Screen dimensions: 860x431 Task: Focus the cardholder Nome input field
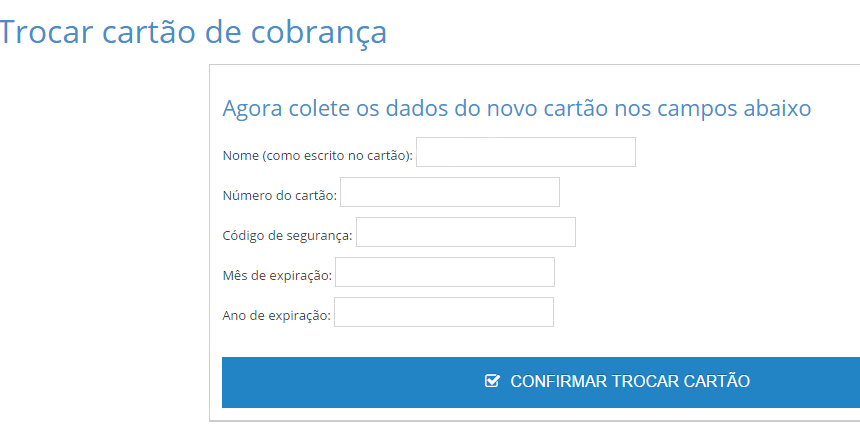(526, 152)
